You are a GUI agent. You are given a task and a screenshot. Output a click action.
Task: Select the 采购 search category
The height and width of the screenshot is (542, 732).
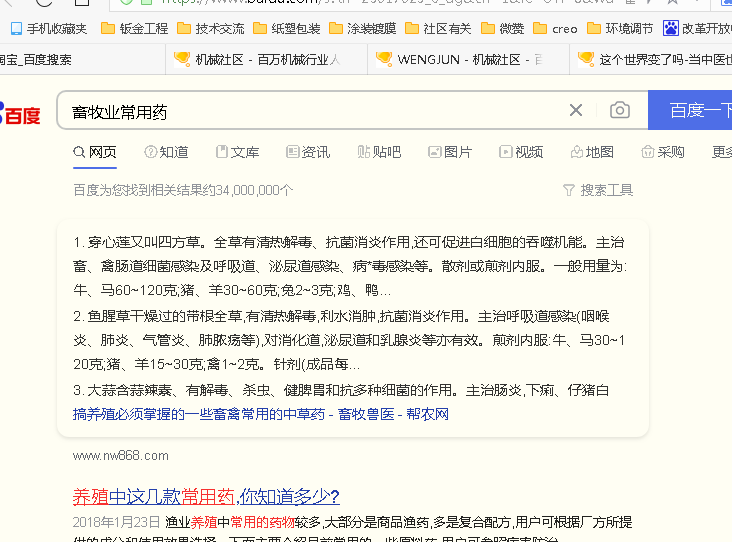(663, 152)
